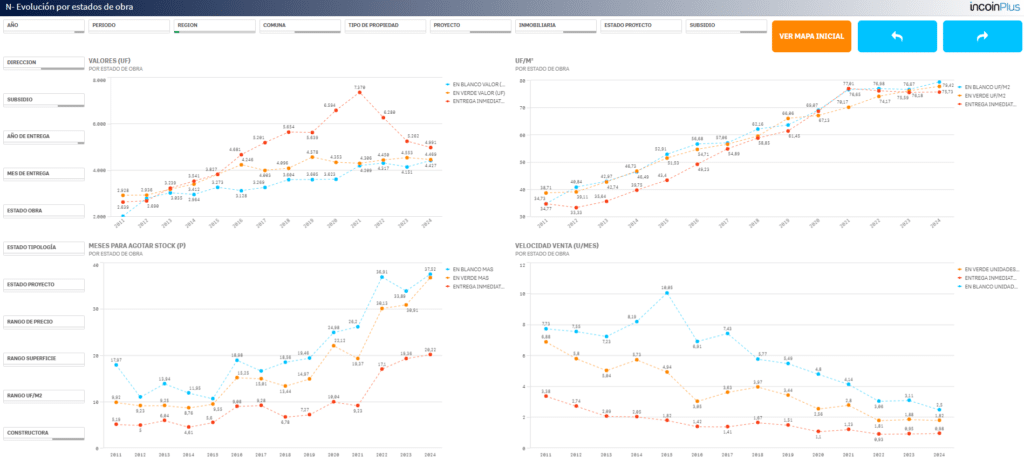
Task: Open the COMUNA filter dropdown
Action: point(300,26)
